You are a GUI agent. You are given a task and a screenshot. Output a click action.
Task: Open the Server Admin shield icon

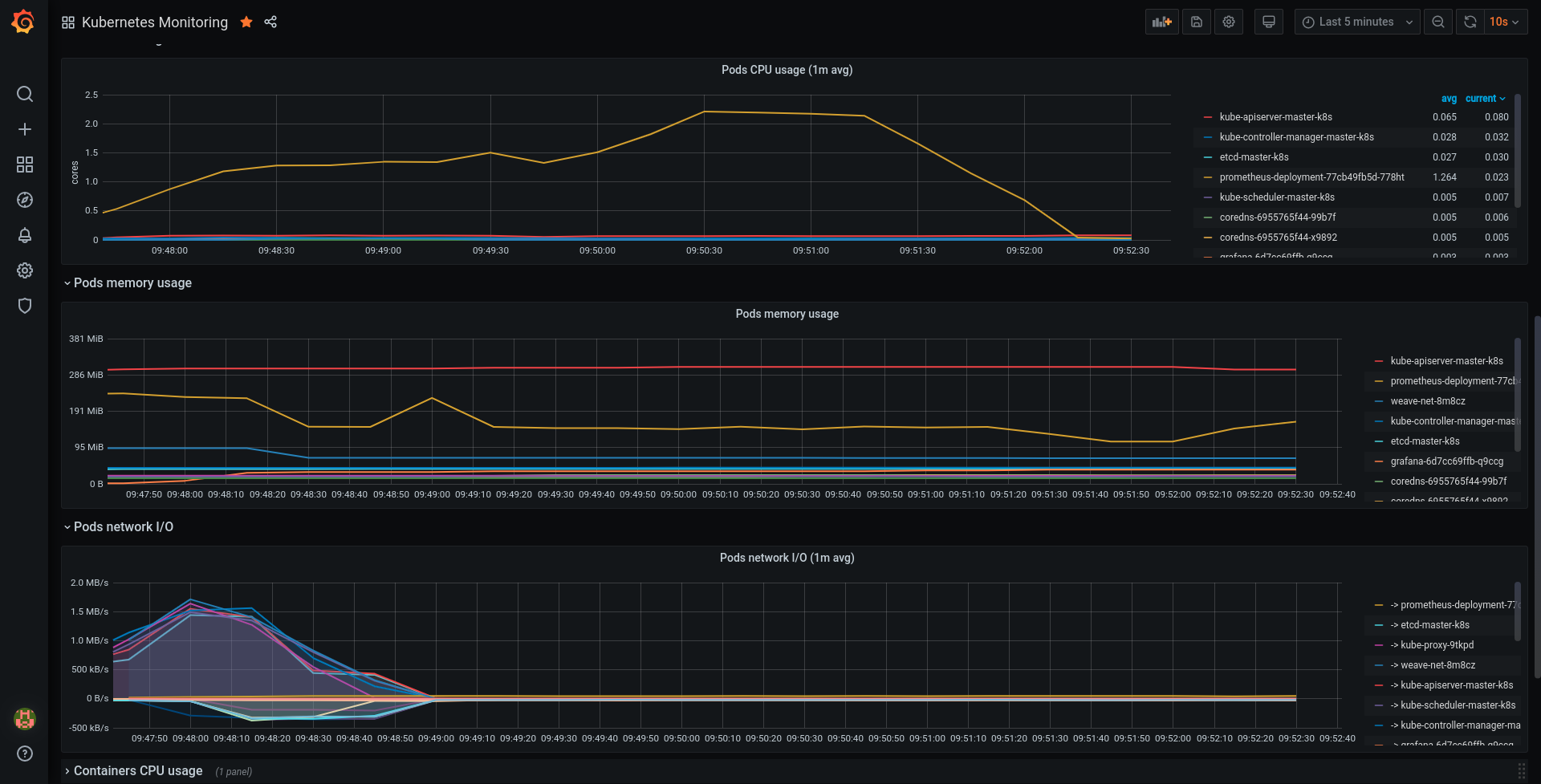pyautogui.click(x=25, y=306)
